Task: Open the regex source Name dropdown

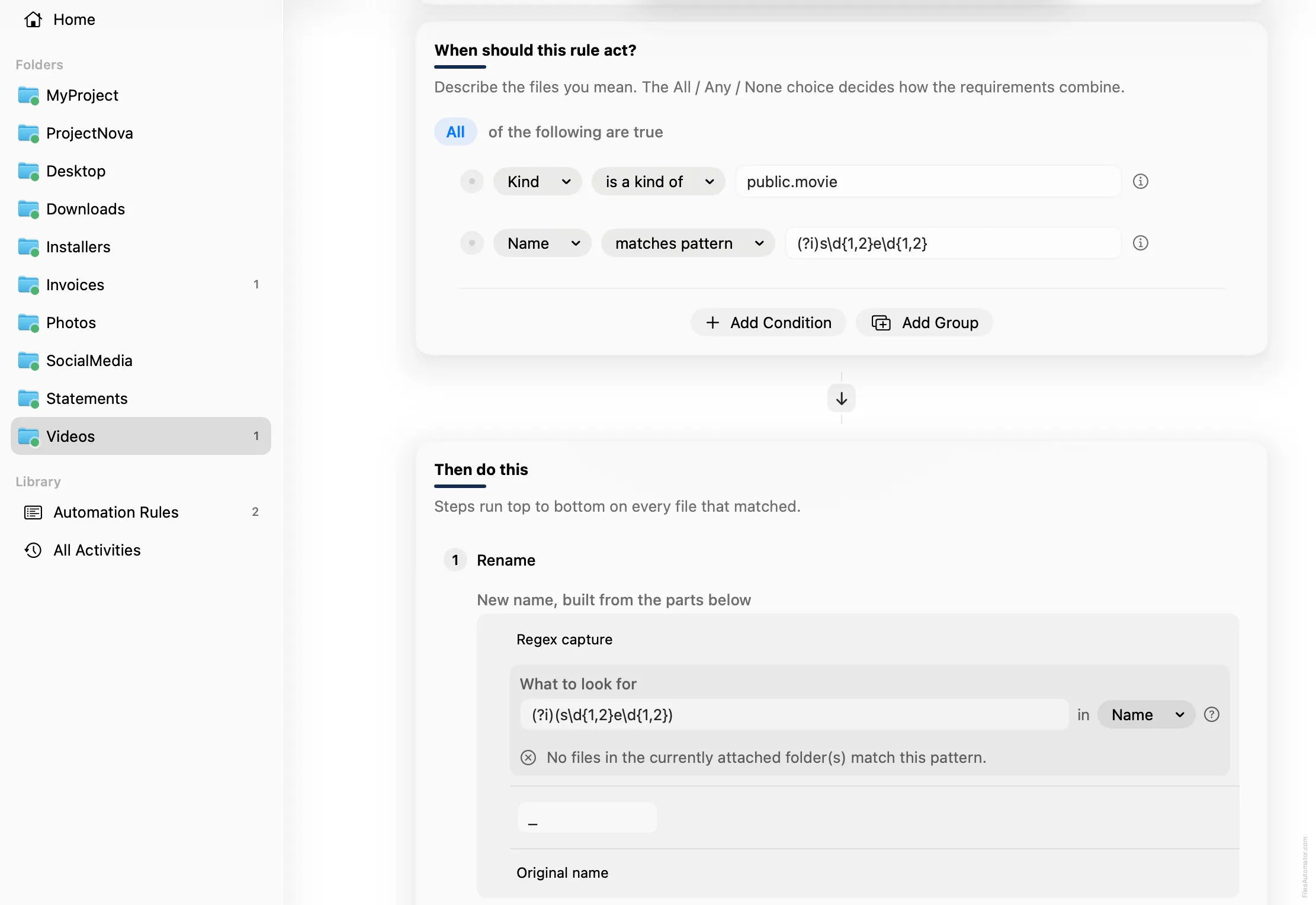Action: click(1146, 714)
